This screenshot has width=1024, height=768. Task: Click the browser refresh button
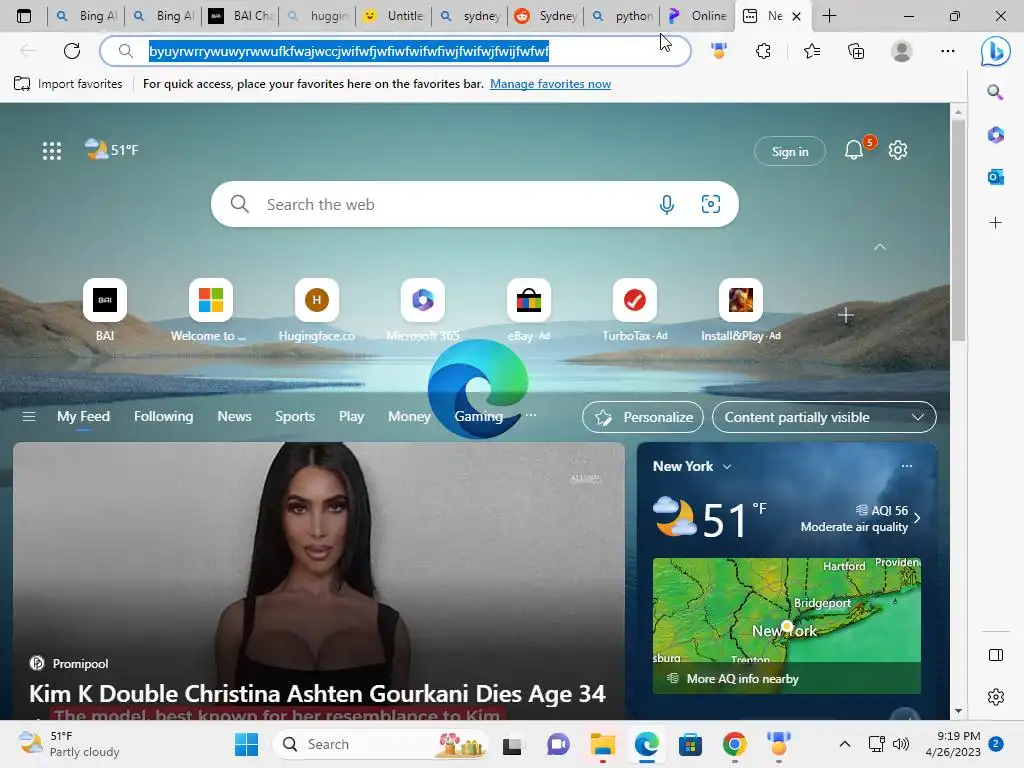[72, 51]
